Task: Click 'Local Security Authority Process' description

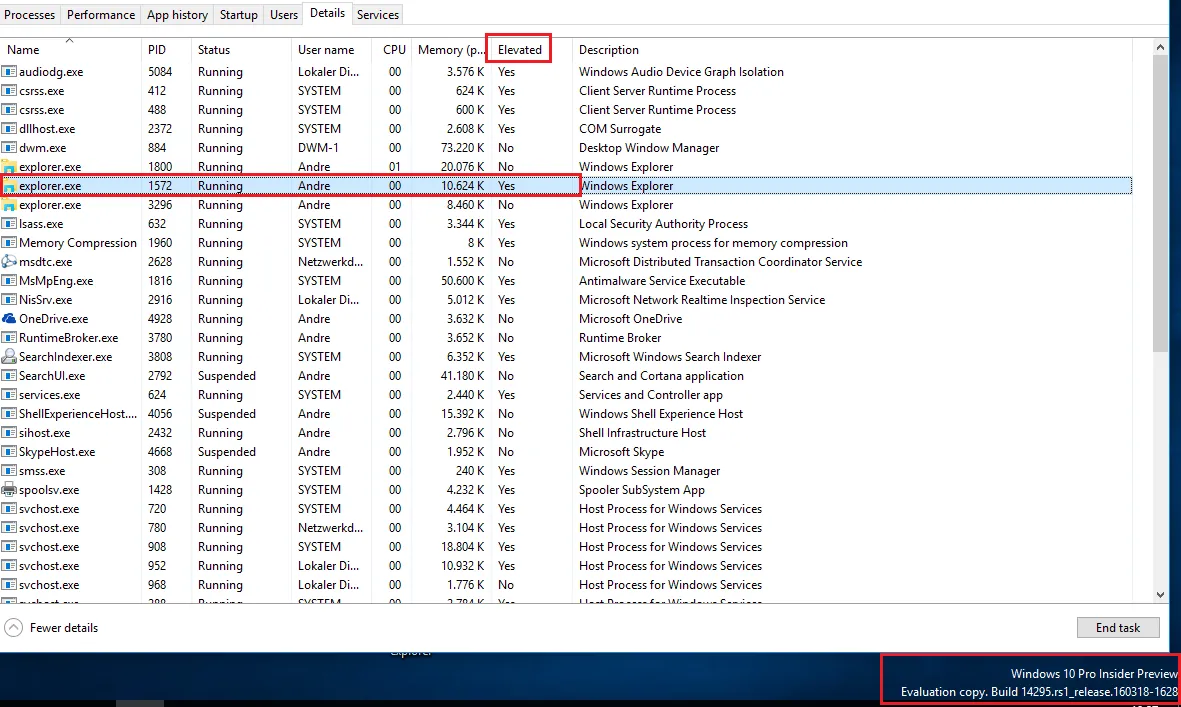Action: 663,224
